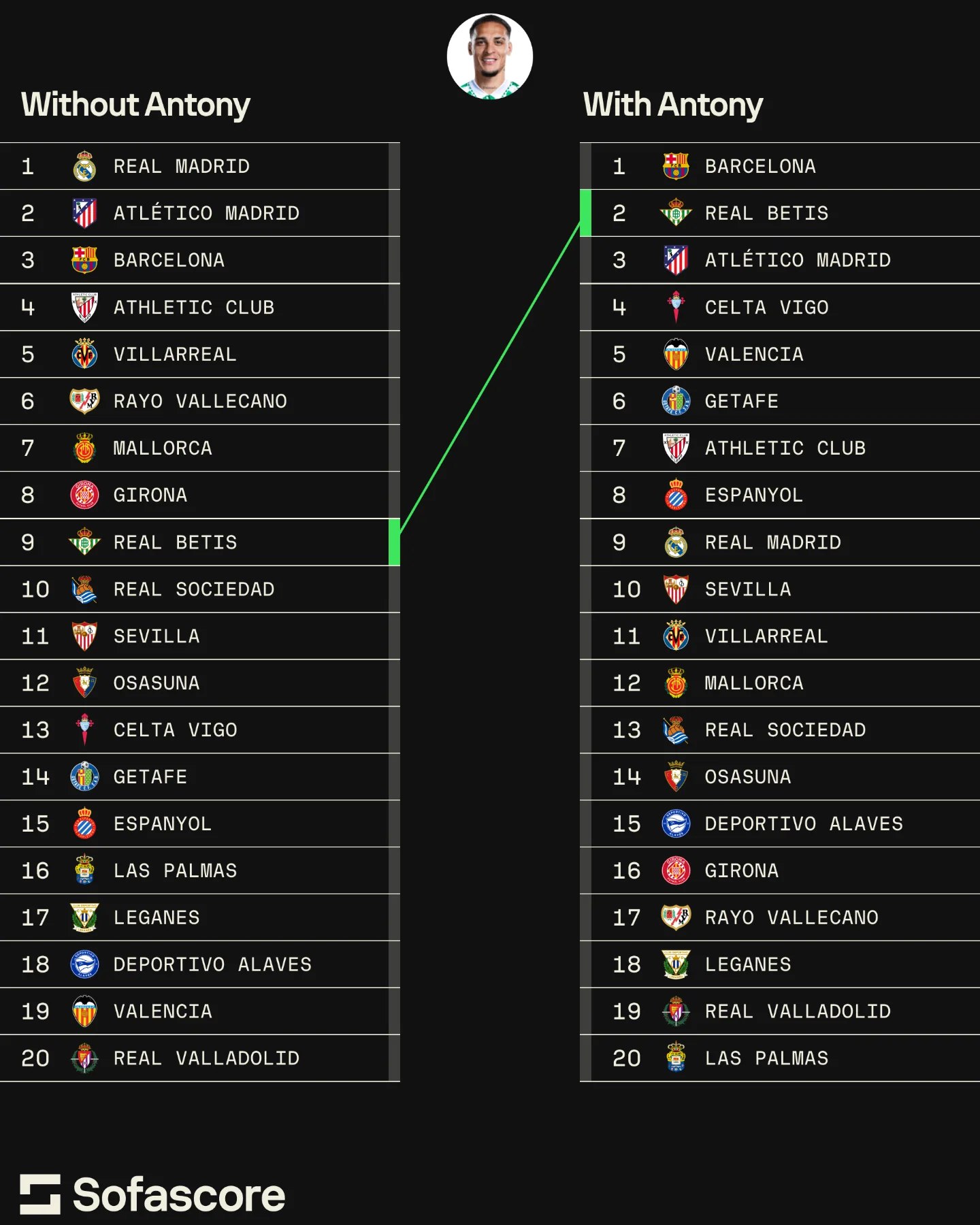Click Celta Vigo crest in With Antony table
This screenshot has width=980, height=1225.
click(x=676, y=308)
